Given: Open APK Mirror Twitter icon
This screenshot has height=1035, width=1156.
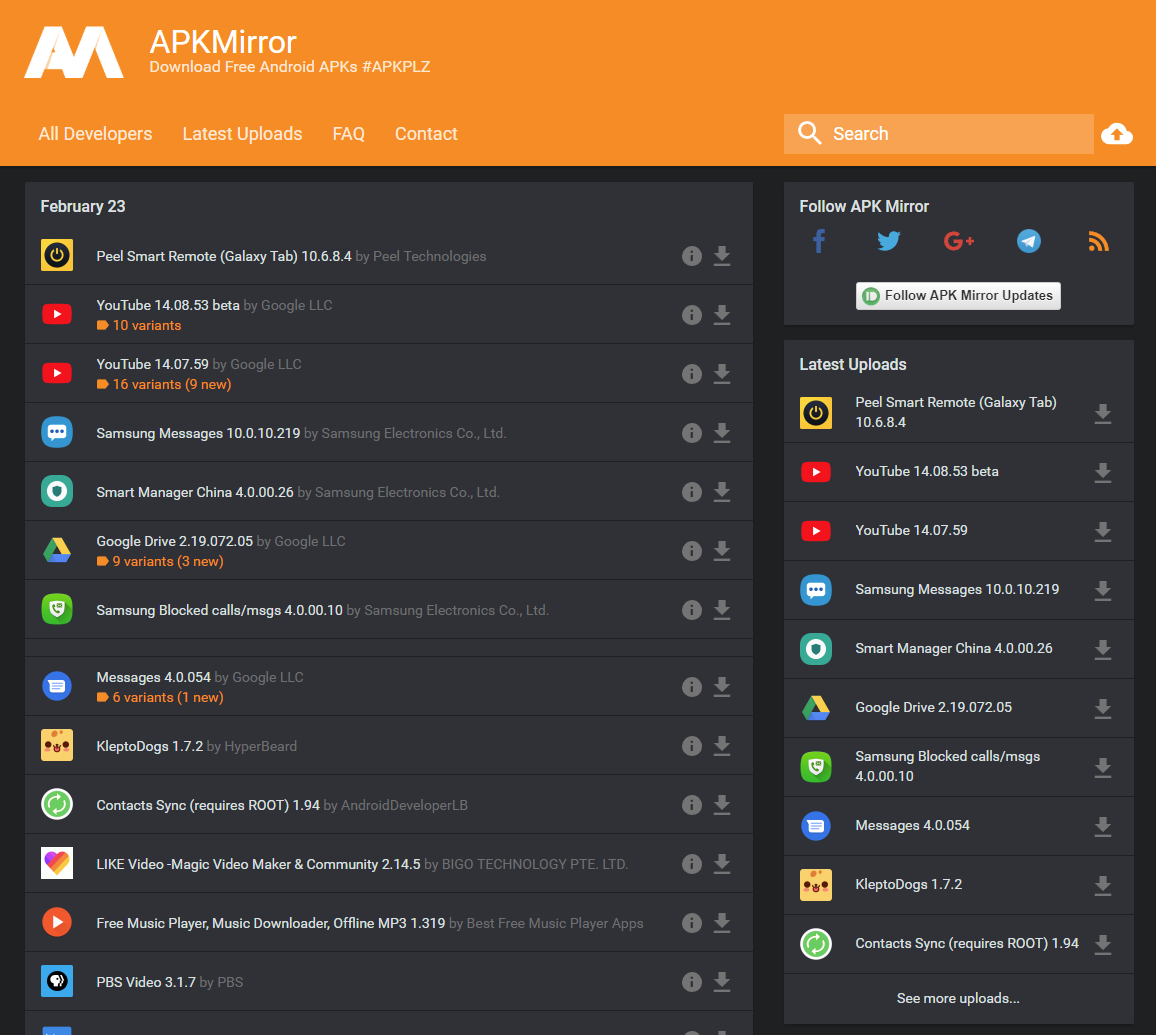Looking at the screenshot, I should (x=888, y=241).
